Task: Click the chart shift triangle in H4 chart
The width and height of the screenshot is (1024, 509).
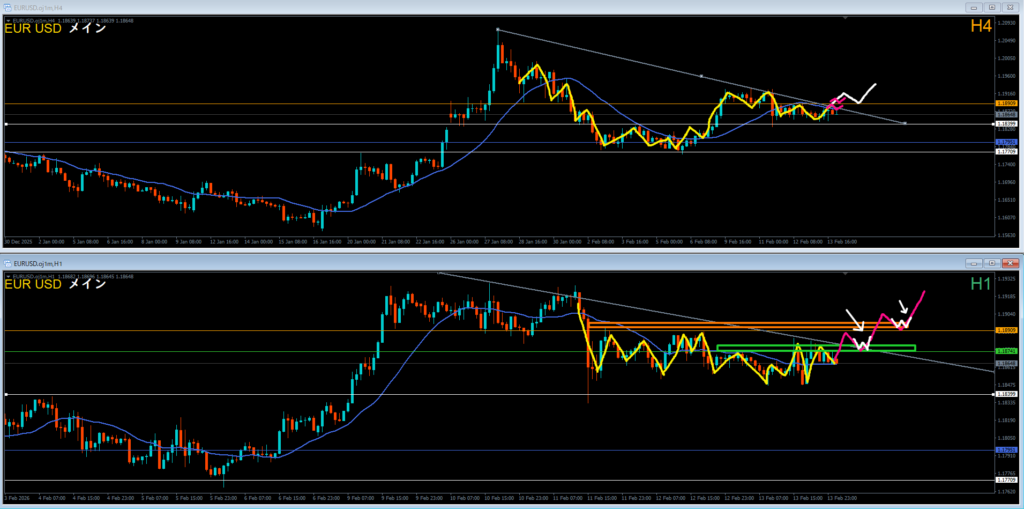Action: (846, 19)
